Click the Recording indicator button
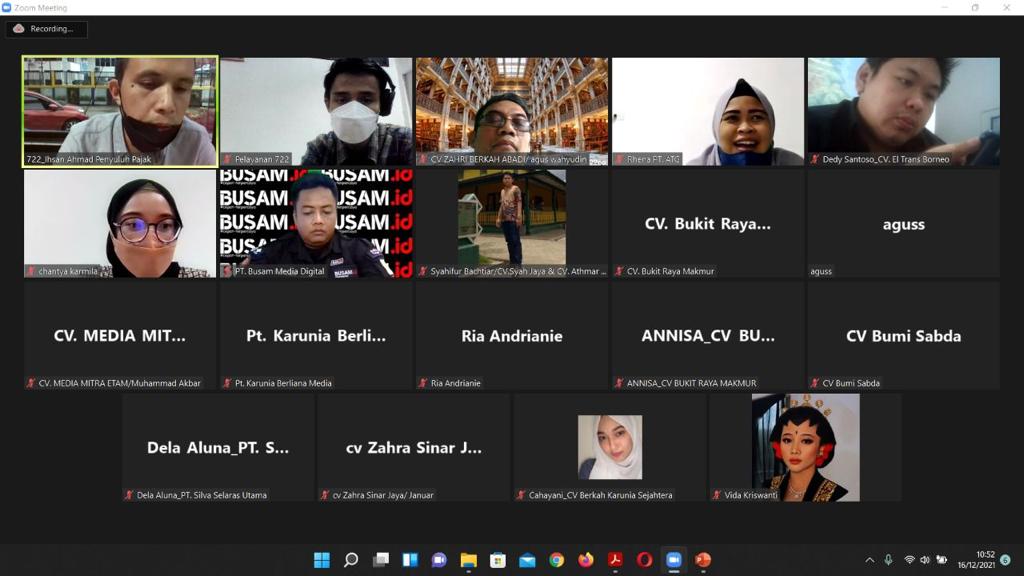Image resolution: width=1024 pixels, height=576 pixels. [46, 29]
